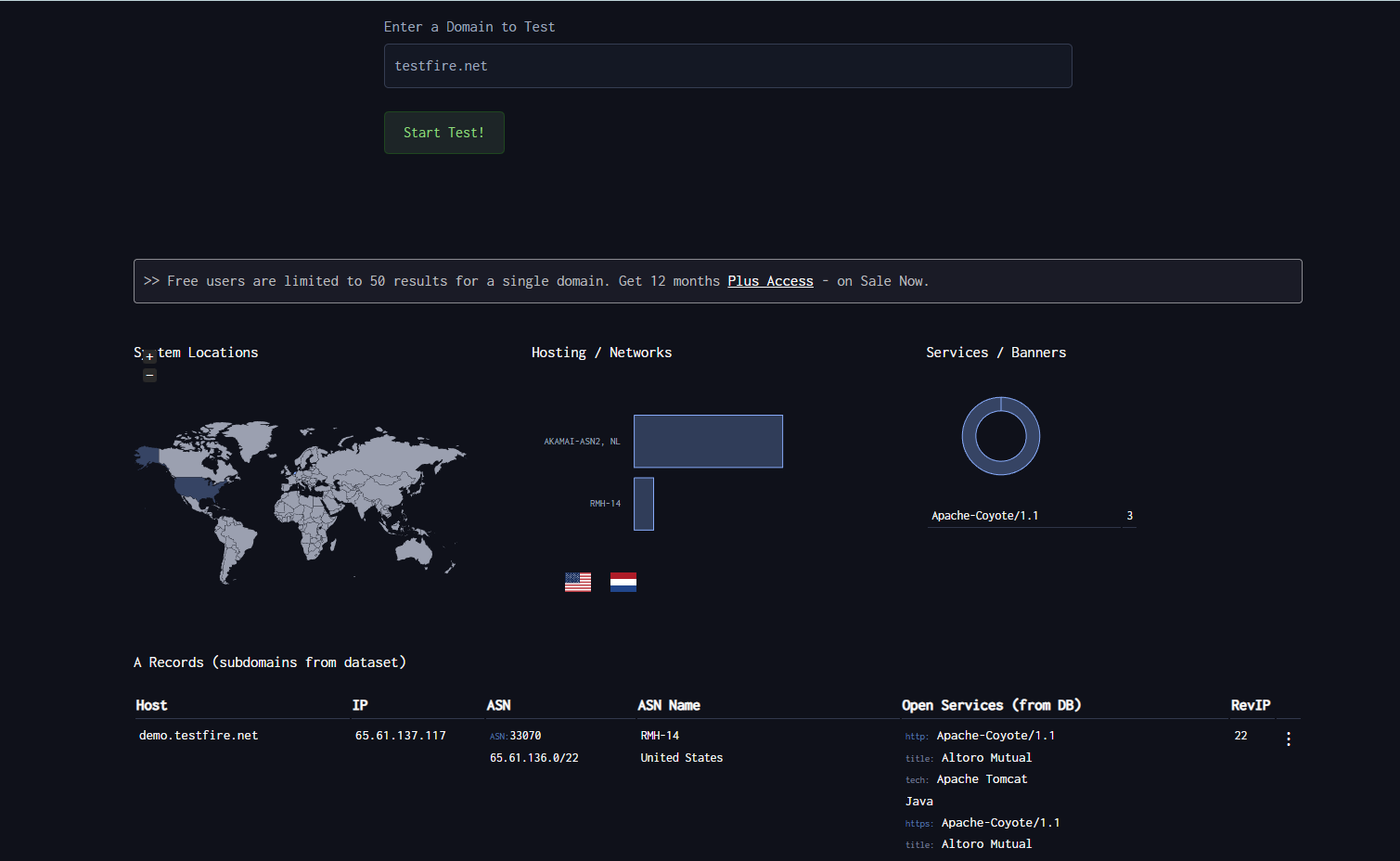Click the Open Services column header
1400x861 pixels.
click(x=991, y=705)
